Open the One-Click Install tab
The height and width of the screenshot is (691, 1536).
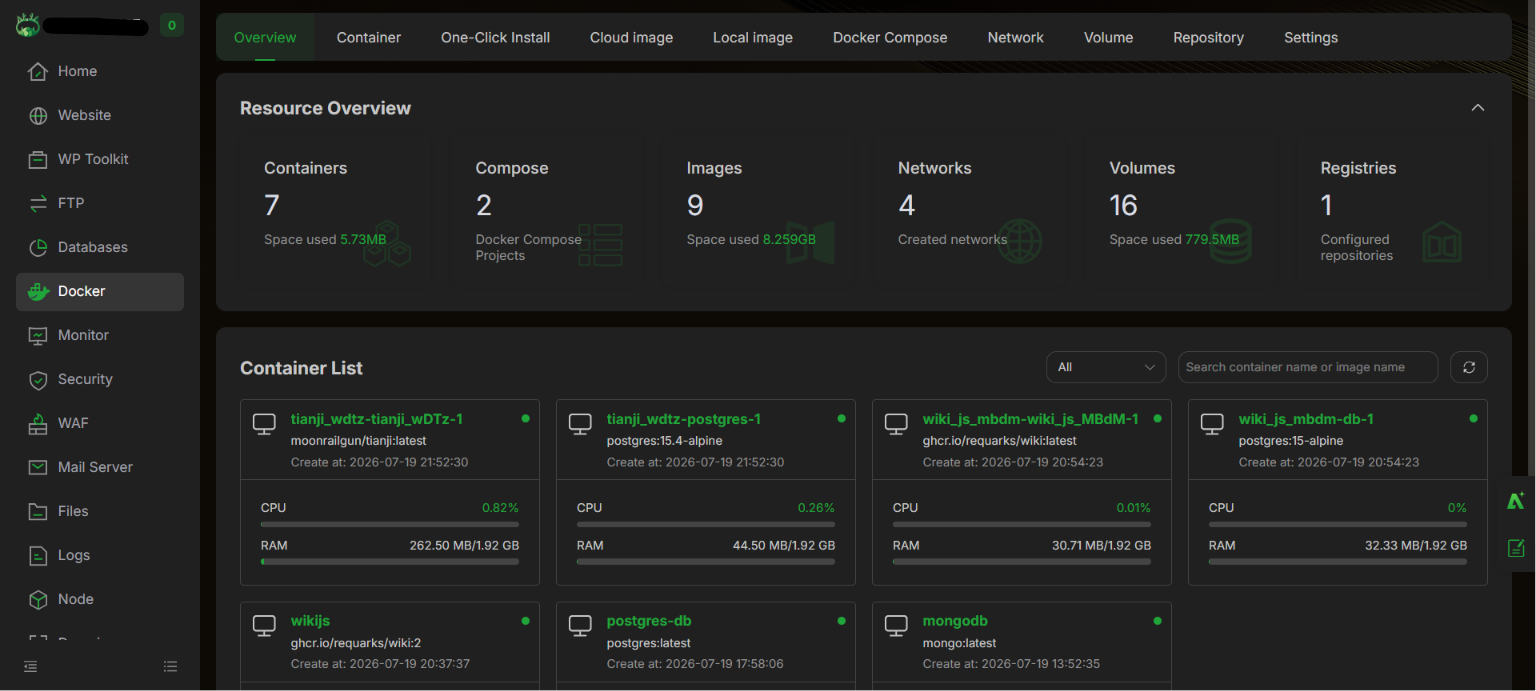coord(496,37)
